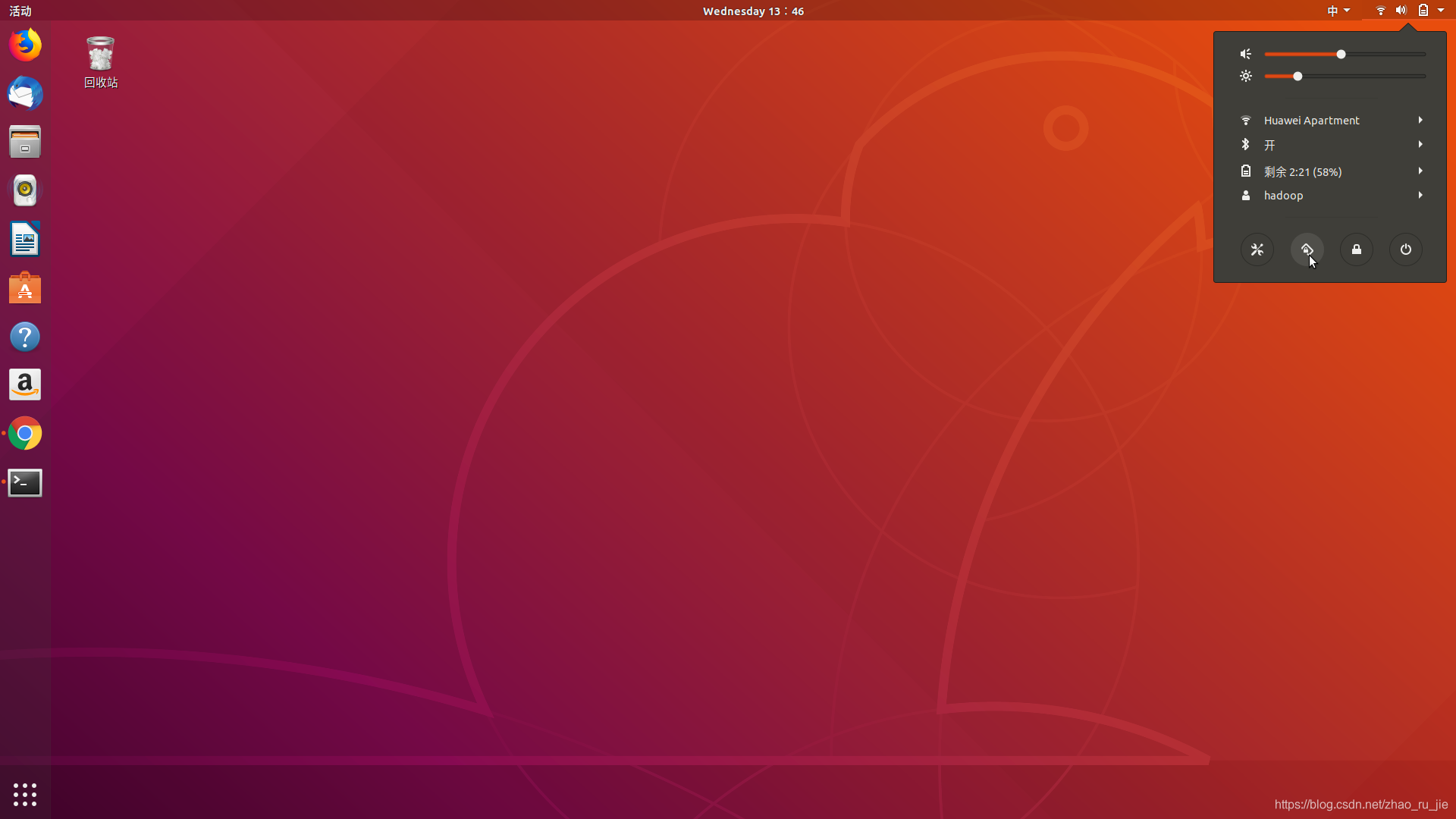Open LibreOffice Writer
1456x819 pixels.
click(25, 240)
